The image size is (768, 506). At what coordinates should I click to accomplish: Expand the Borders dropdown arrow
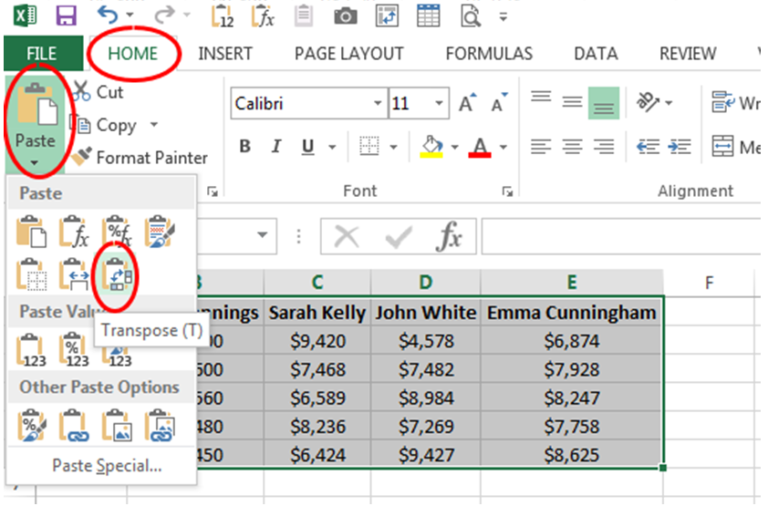pyautogui.click(x=393, y=147)
